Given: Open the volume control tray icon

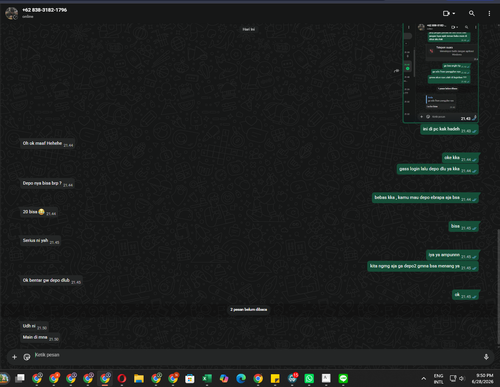Looking at the screenshot, I should click(462, 378).
